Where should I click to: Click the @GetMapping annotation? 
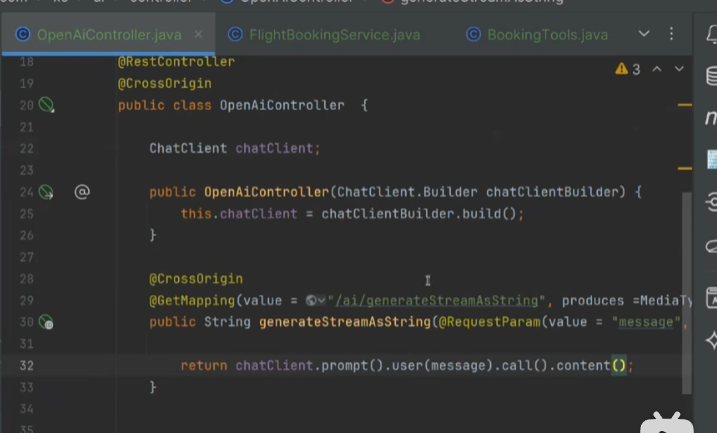192,300
